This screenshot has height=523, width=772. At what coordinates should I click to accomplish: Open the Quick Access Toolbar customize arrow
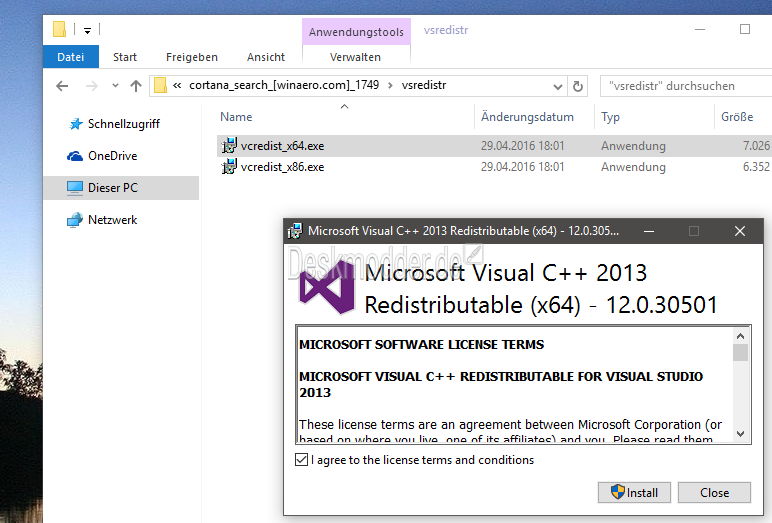point(87,31)
